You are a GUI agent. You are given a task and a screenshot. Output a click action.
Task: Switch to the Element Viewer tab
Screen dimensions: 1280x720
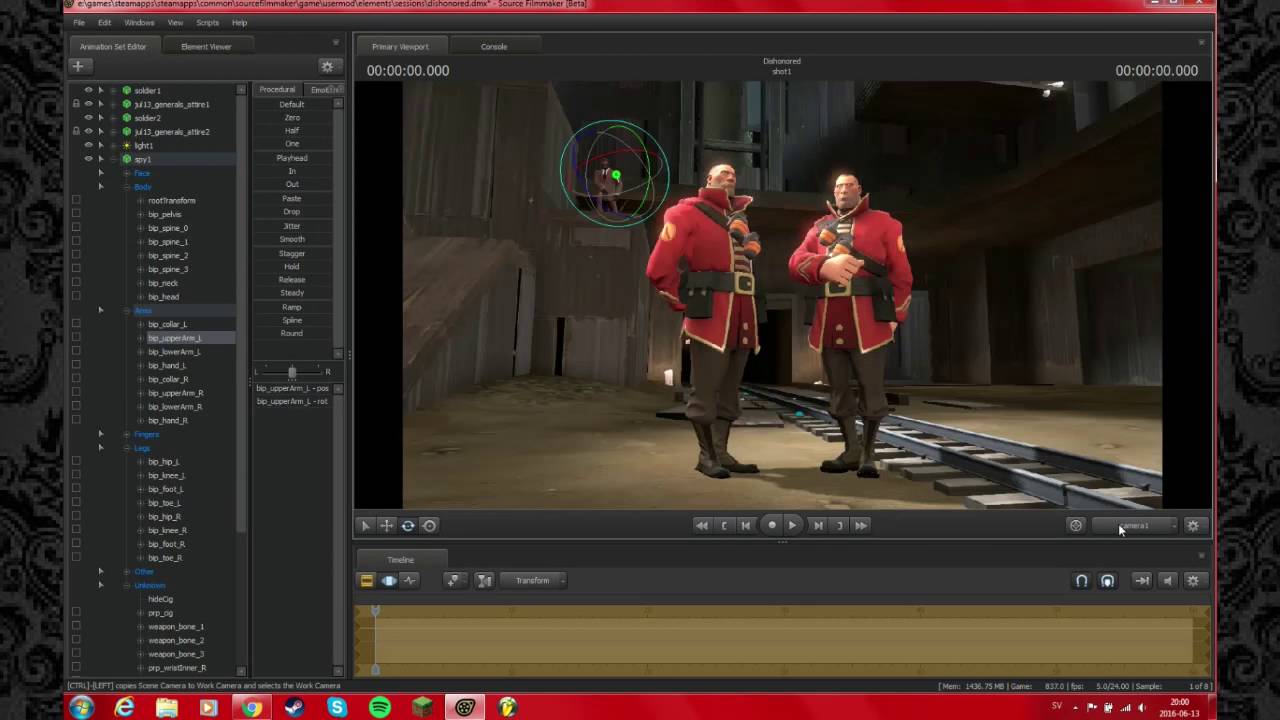point(206,46)
